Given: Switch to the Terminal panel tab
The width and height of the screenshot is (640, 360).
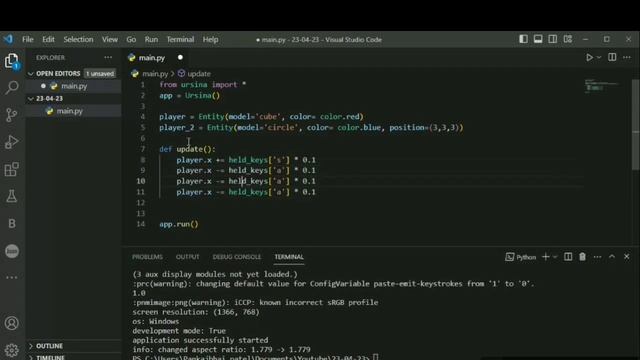Looking at the screenshot, I should click(x=289, y=257).
